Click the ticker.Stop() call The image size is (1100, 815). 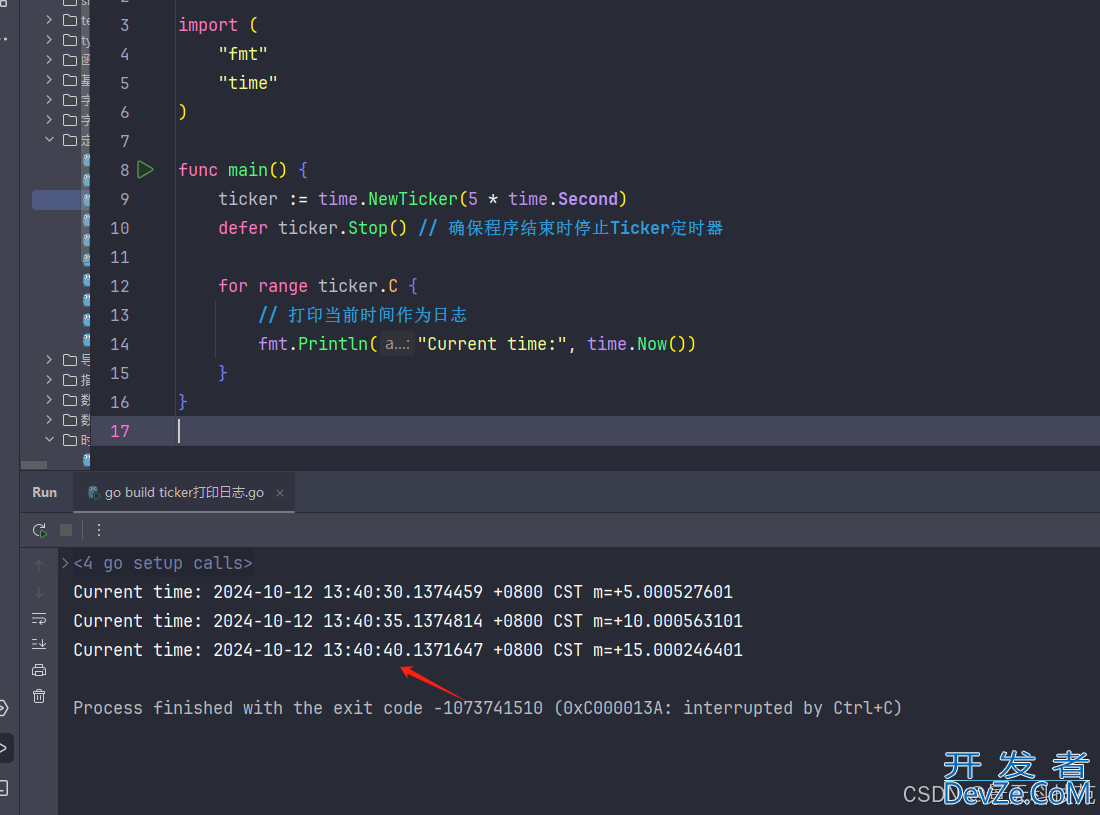[x=342, y=228]
